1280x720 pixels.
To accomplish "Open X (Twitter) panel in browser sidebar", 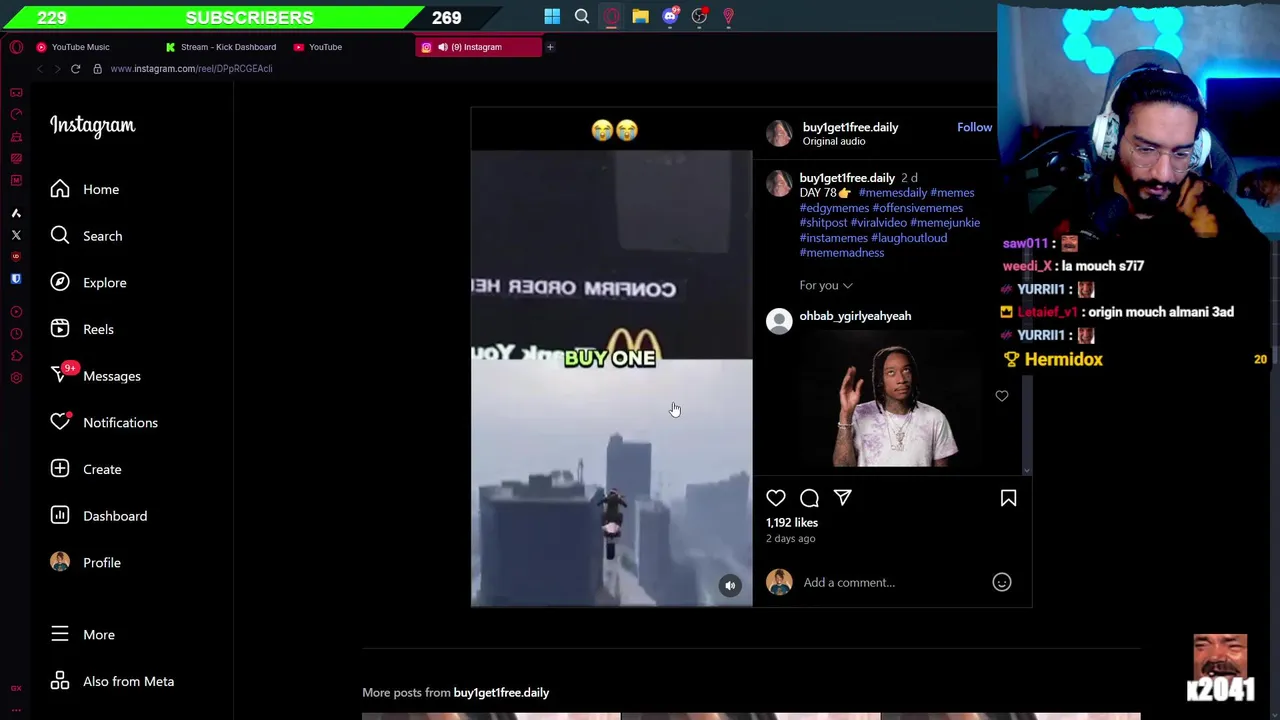I will pos(16,235).
